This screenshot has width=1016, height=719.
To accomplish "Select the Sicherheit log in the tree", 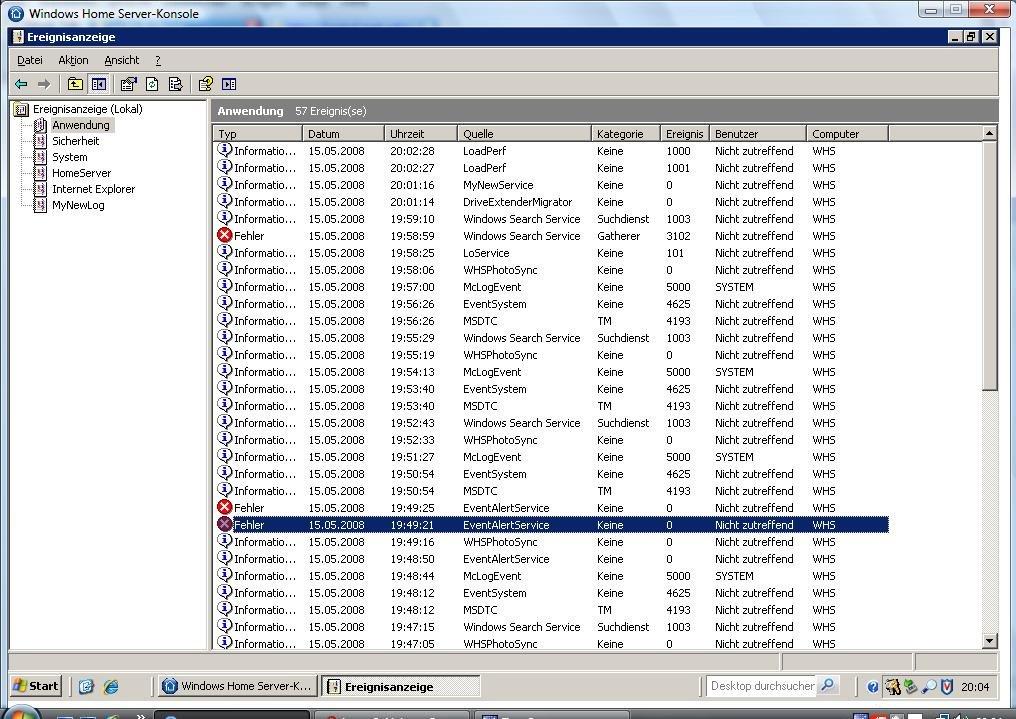I will pyautogui.click(x=76, y=141).
